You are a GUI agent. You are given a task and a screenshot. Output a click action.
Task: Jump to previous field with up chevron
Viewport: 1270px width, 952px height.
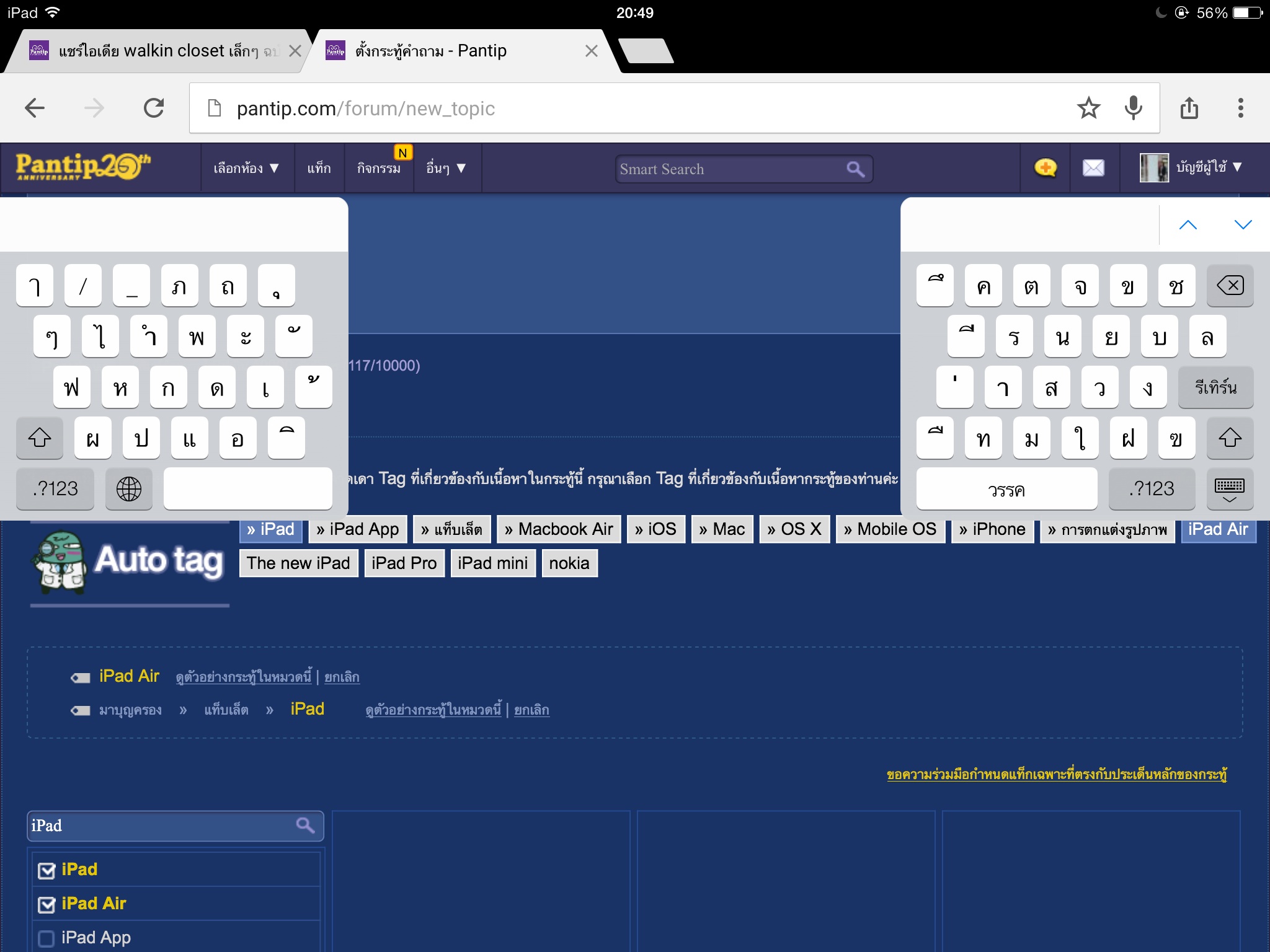[x=1188, y=225]
